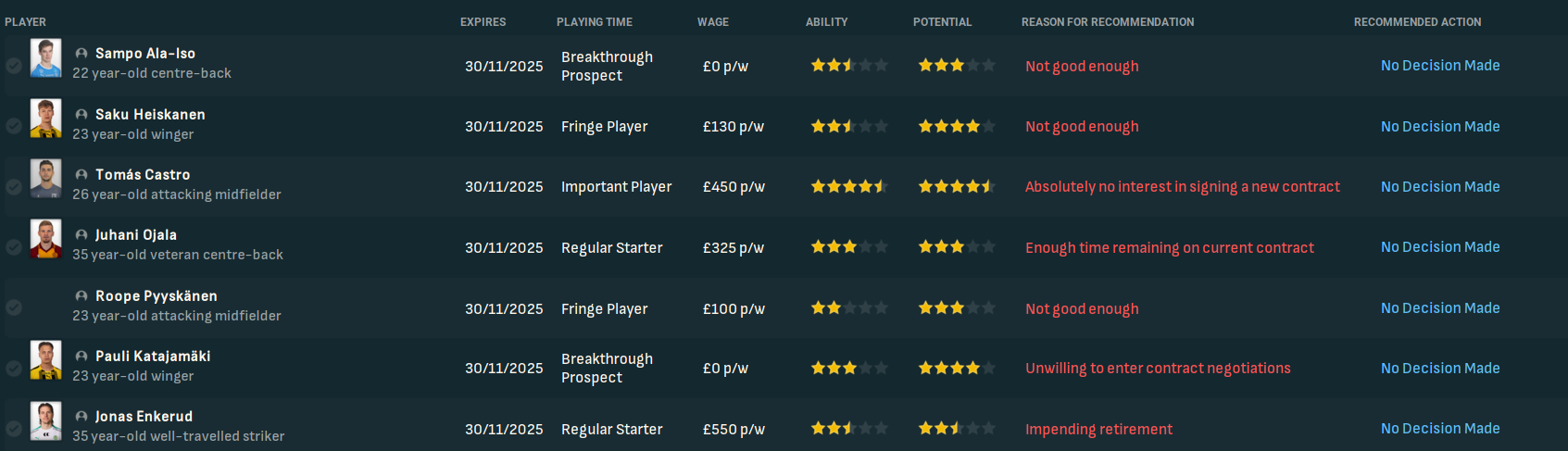Click Tomás Castro's ability star rating
This screenshot has width=1568, height=451.
point(848,187)
